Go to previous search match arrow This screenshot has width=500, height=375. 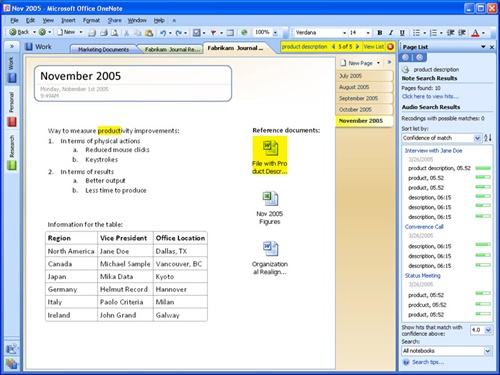tap(333, 47)
